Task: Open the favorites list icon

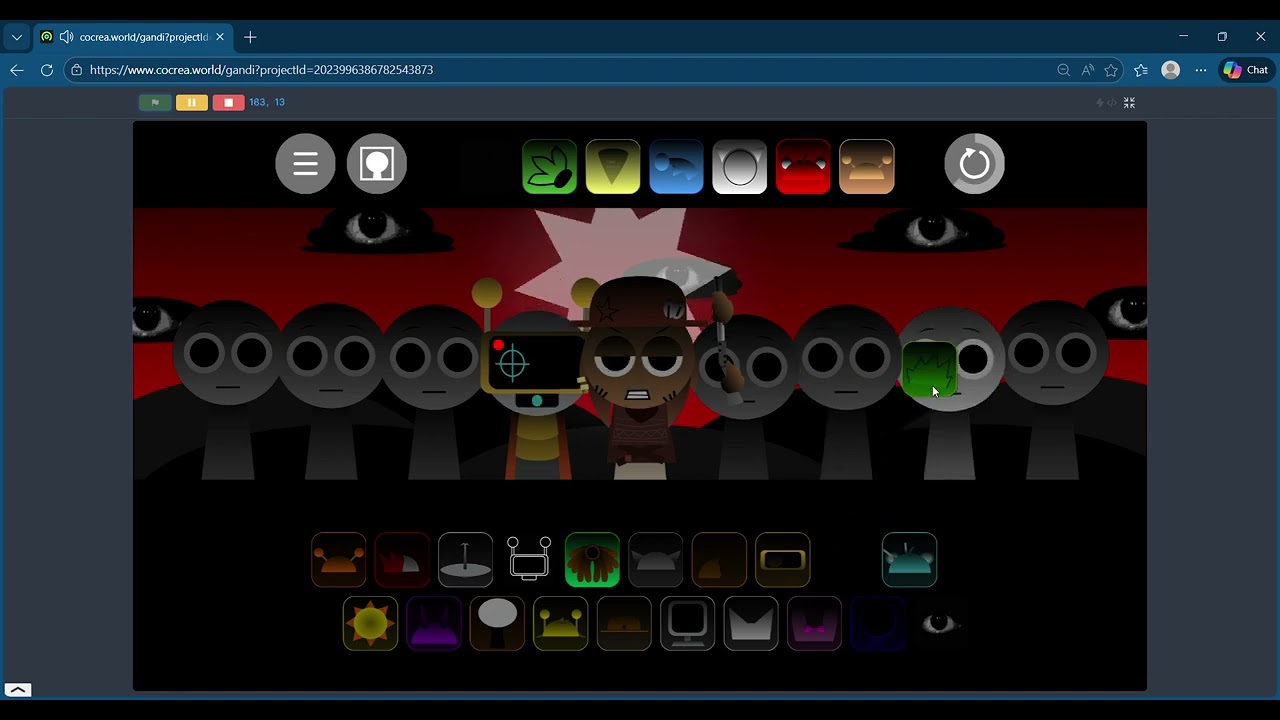Action: (1141, 70)
